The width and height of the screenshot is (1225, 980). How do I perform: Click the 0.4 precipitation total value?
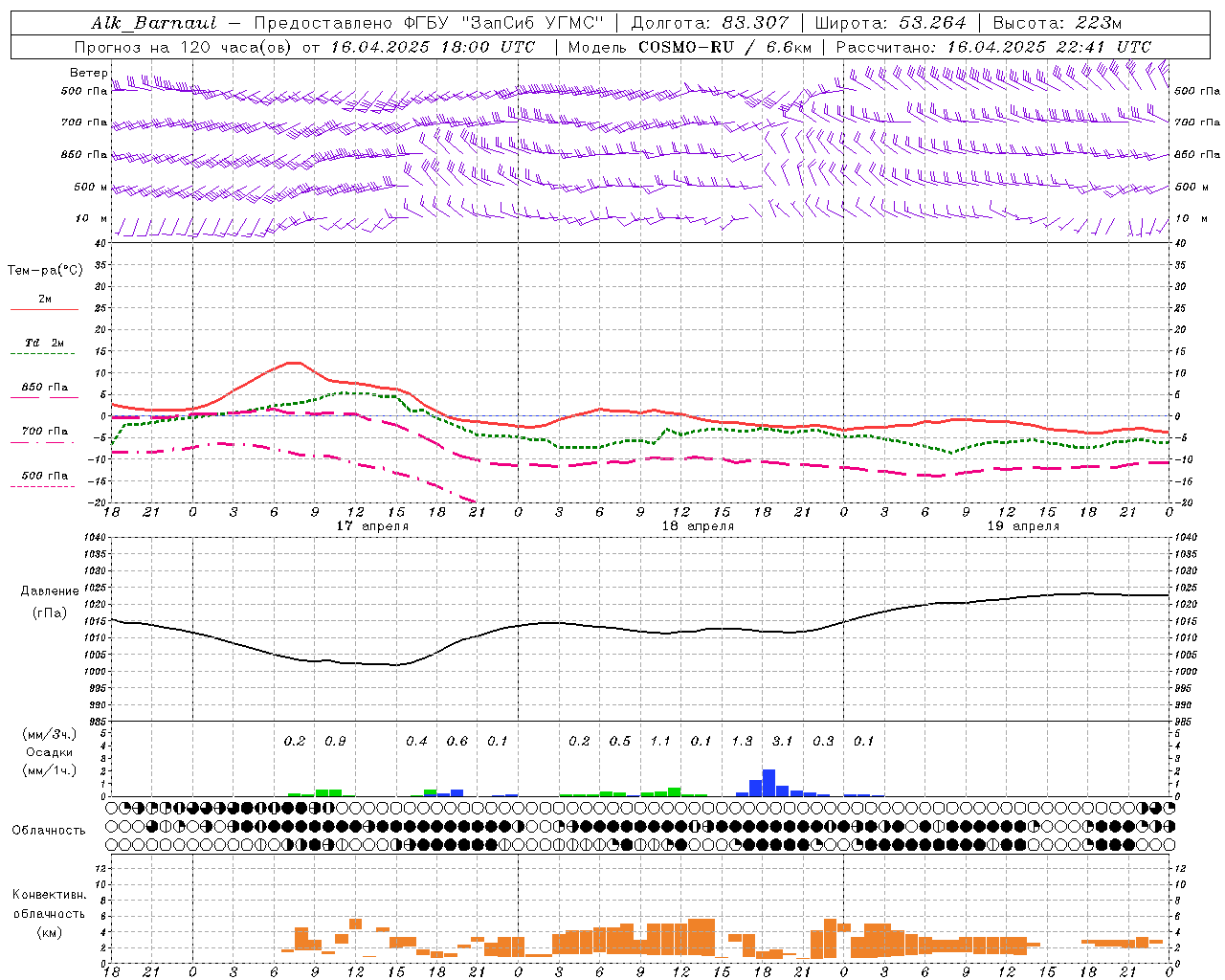pos(416,741)
